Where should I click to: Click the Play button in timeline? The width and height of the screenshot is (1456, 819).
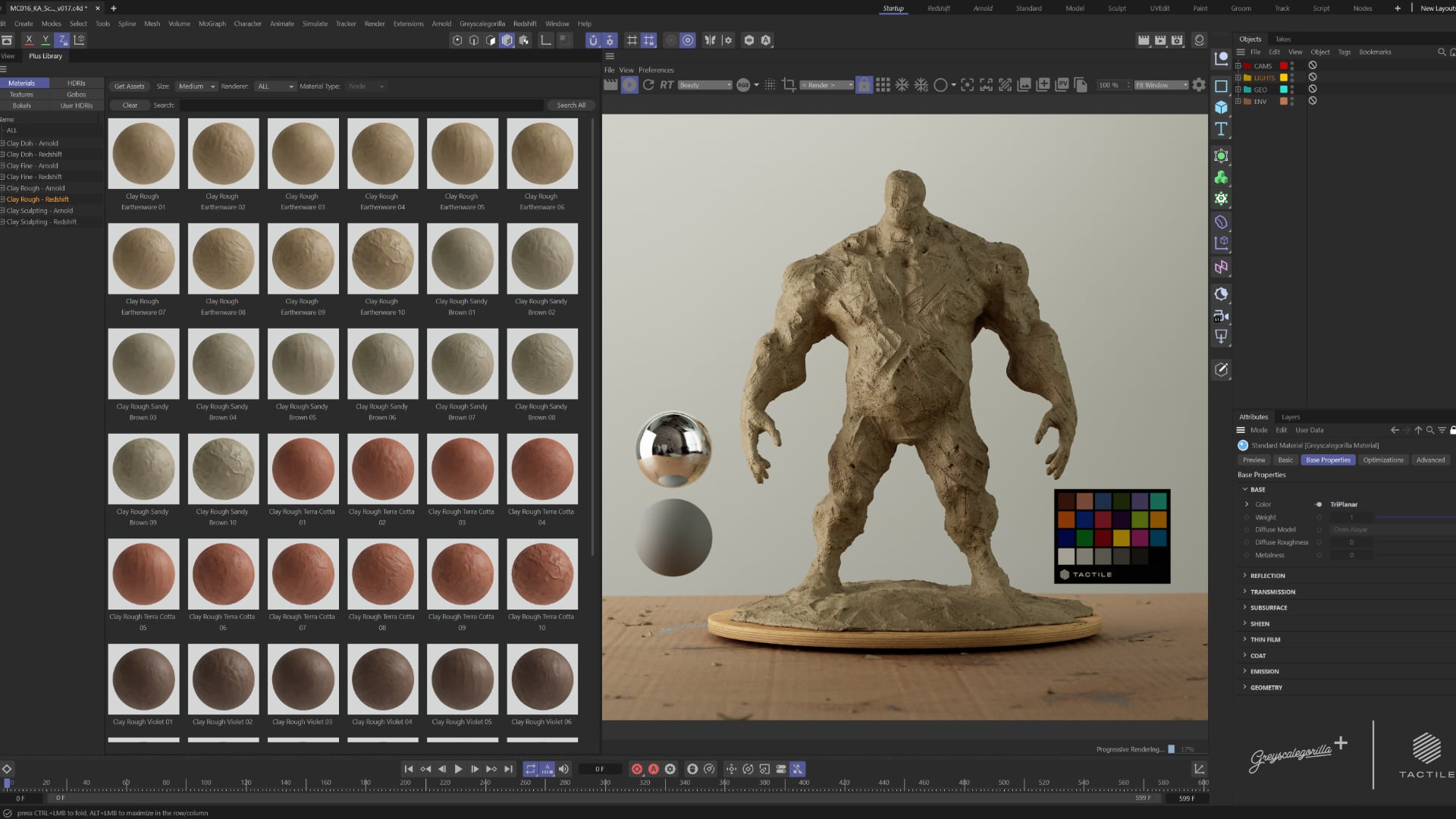(x=459, y=769)
